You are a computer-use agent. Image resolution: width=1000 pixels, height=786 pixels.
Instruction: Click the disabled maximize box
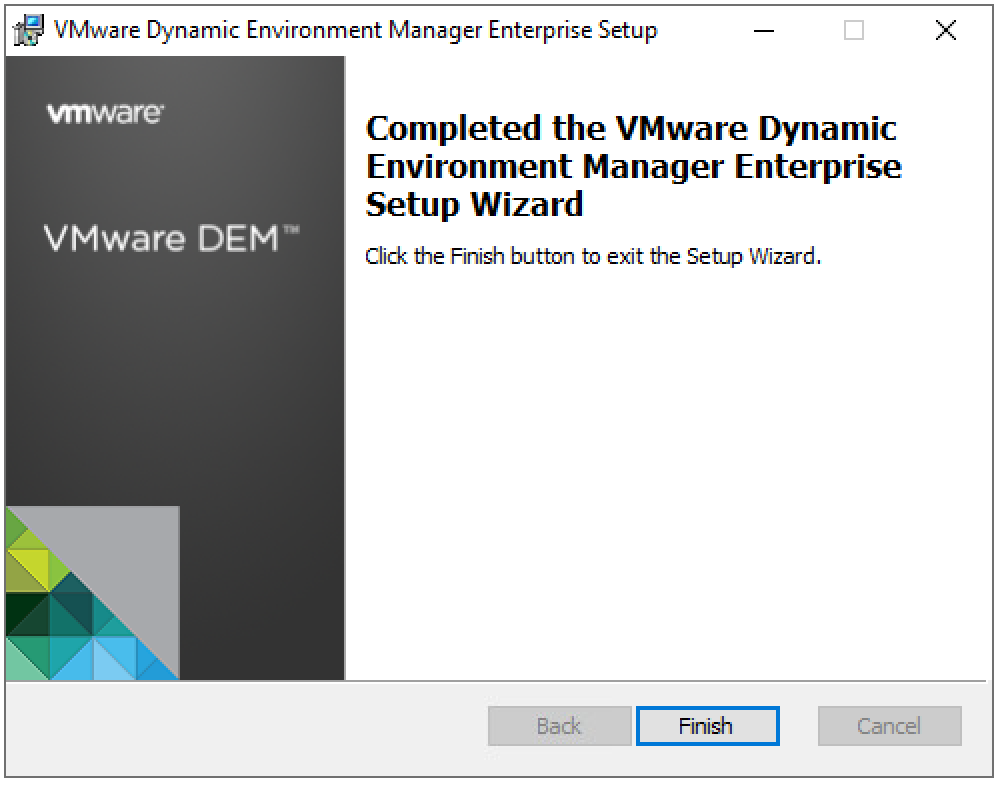coord(854,31)
